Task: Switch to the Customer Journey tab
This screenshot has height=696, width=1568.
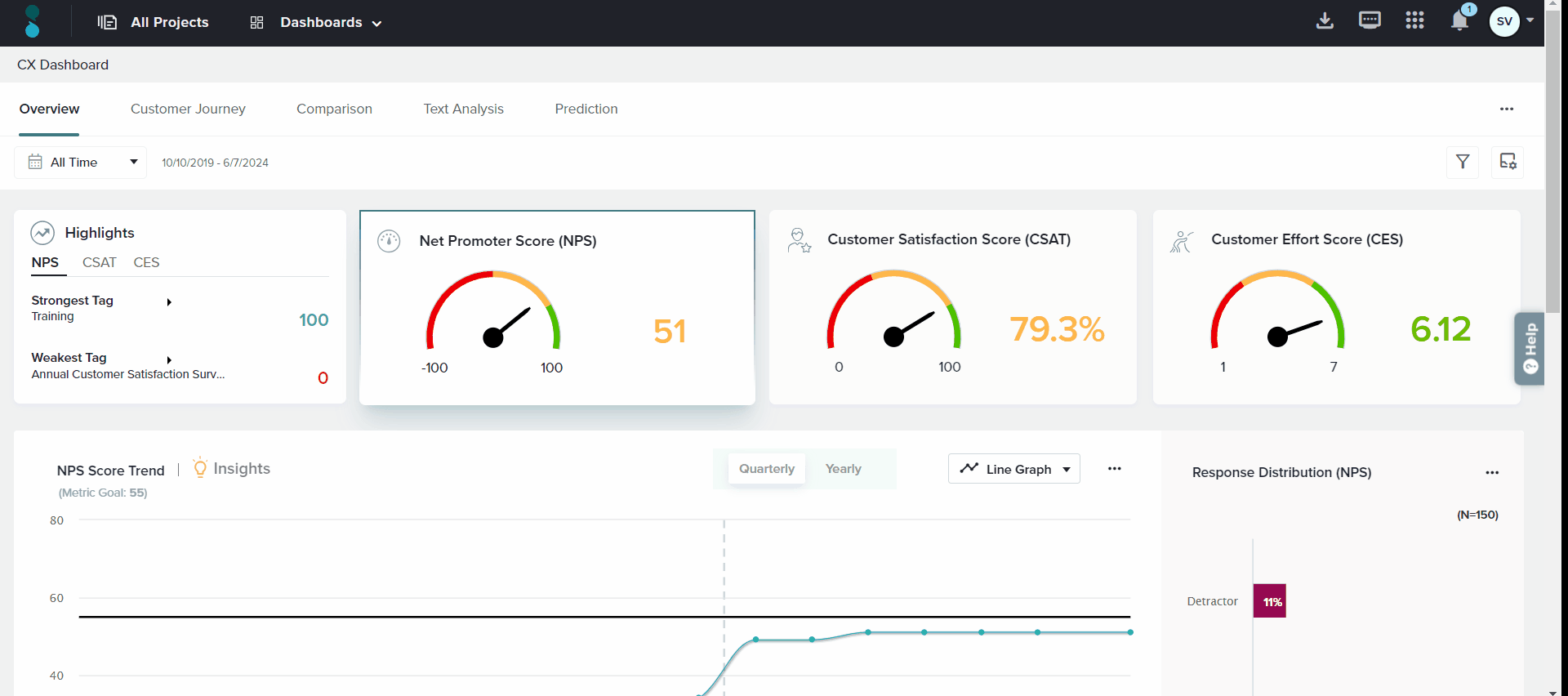Action: 188,109
